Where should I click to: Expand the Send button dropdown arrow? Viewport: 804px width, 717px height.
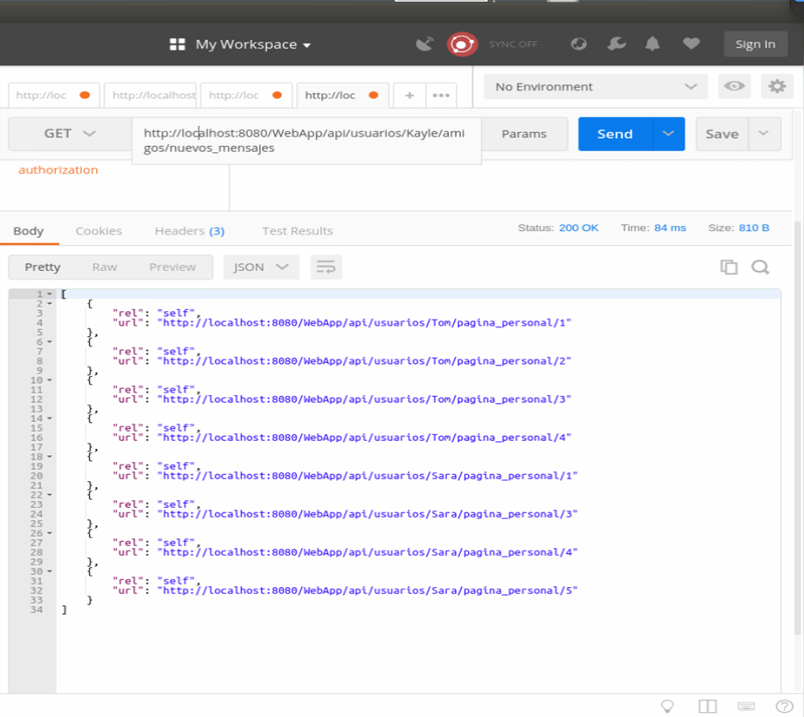pos(668,134)
